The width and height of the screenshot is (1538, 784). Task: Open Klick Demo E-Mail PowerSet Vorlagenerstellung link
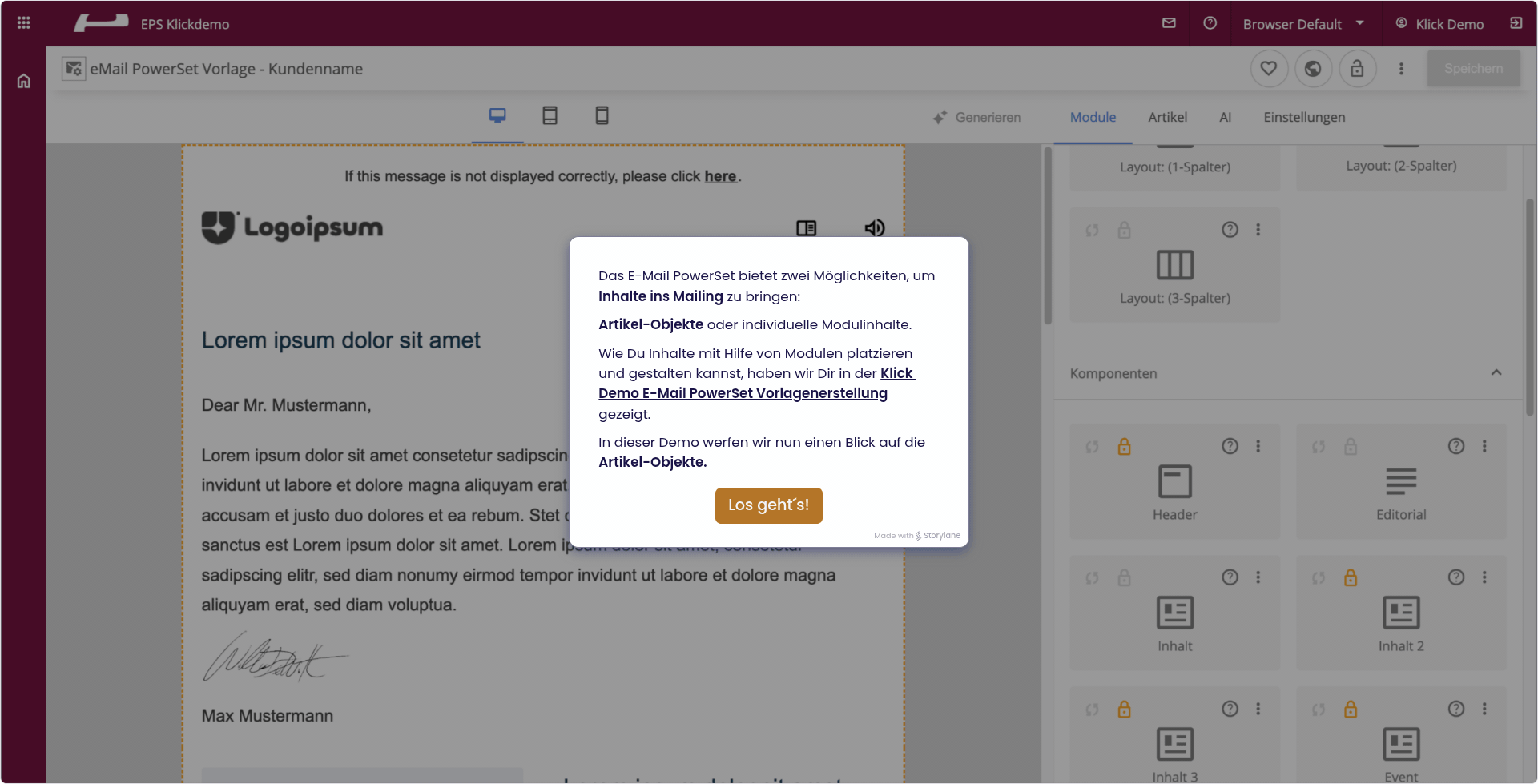point(743,393)
